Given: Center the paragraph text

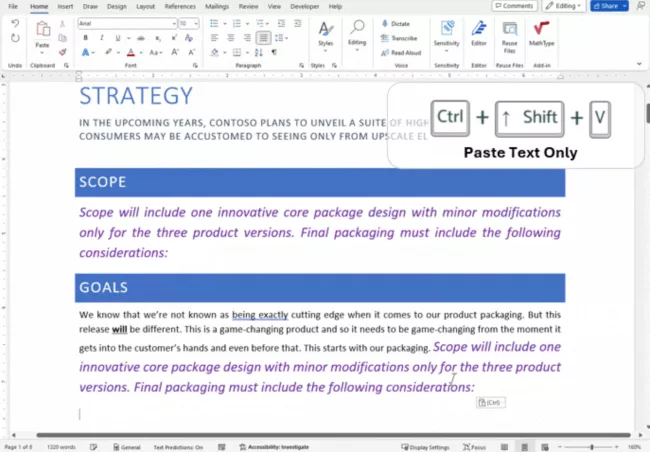Looking at the screenshot, I should pos(230,38).
